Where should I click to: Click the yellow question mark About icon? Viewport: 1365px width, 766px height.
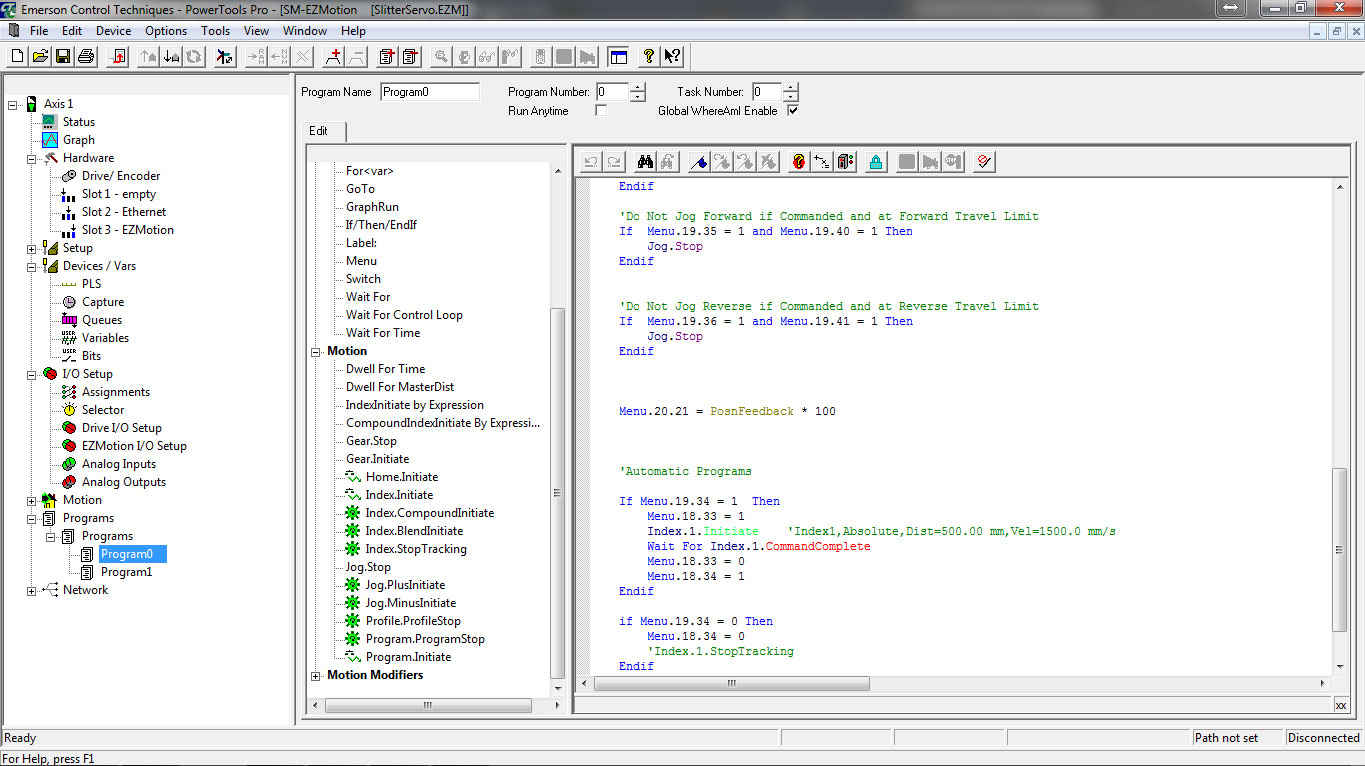pyautogui.click(x=648, y=57)
